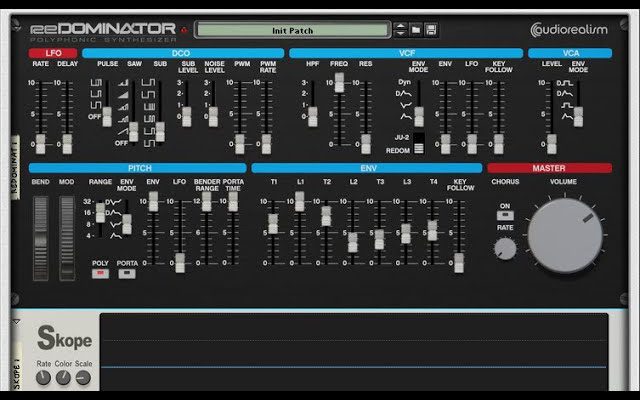Image resolution: width=640 pixels, height=400 pixels.
Task: Click the Audiorealism logo
Action: click(568, 30)
